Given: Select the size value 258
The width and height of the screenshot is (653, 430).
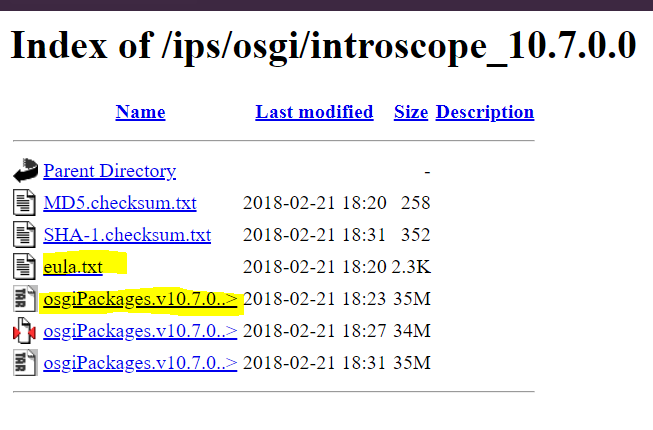Looking at the screenshot, I should [416, 203].
